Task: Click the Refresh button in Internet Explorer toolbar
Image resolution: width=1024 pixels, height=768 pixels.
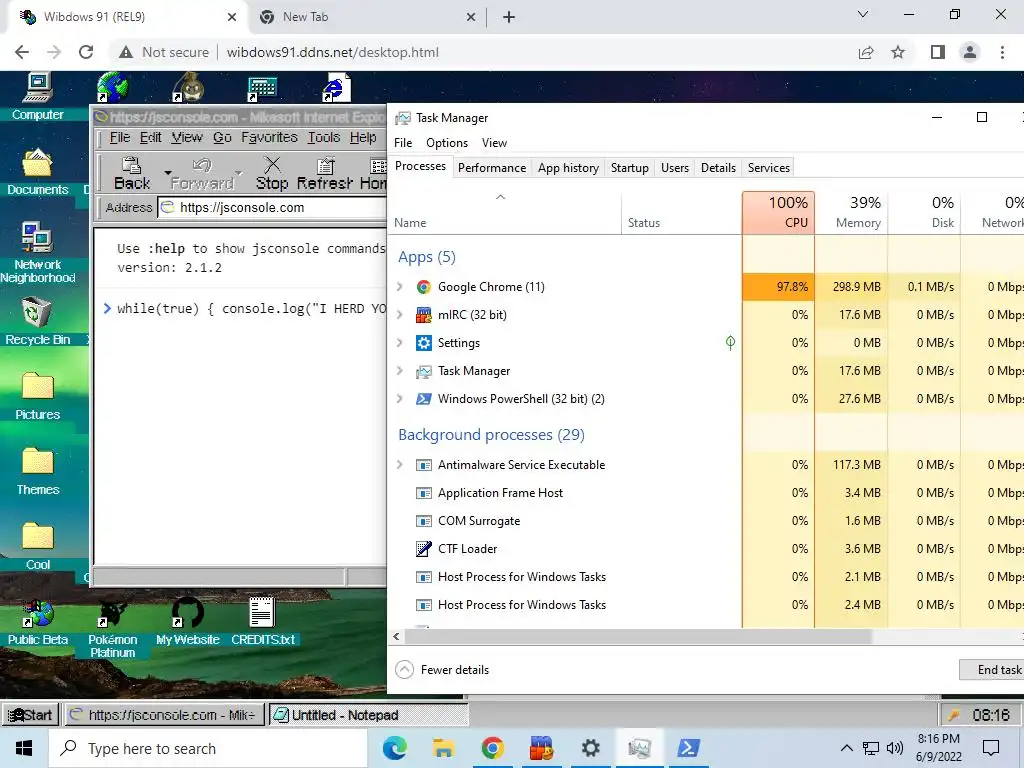Action: (325, 173)
